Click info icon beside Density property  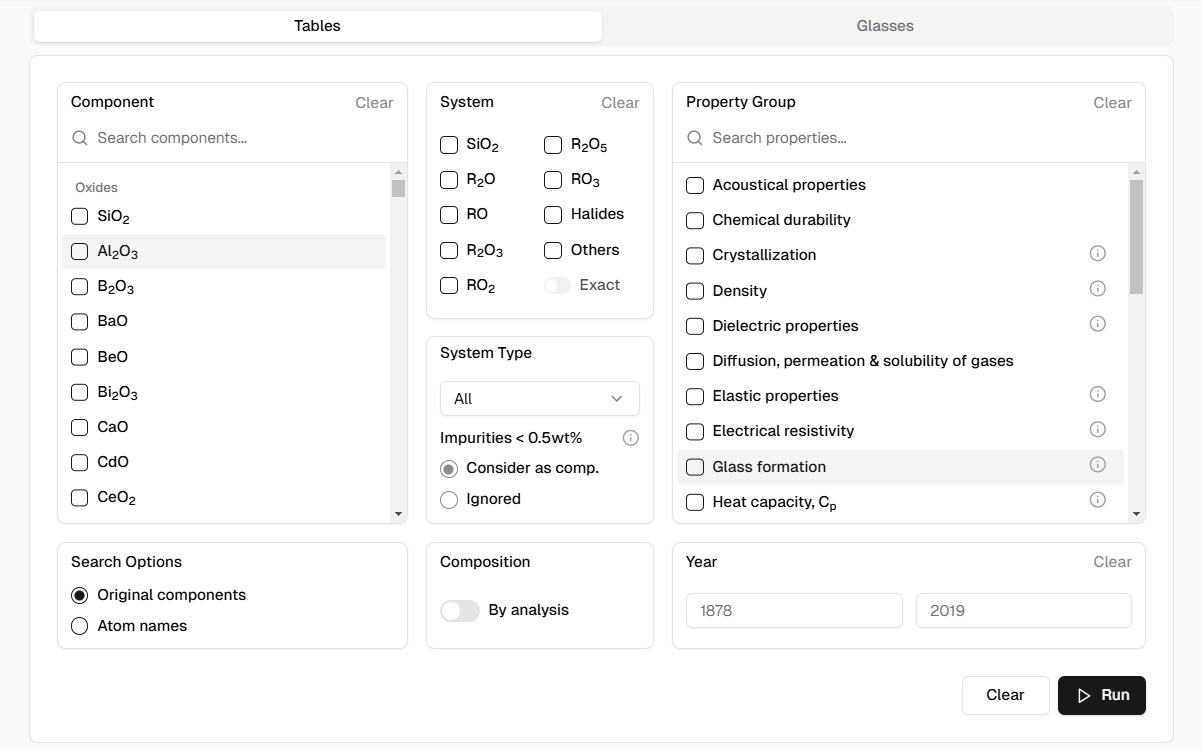tap(1097, 289)
